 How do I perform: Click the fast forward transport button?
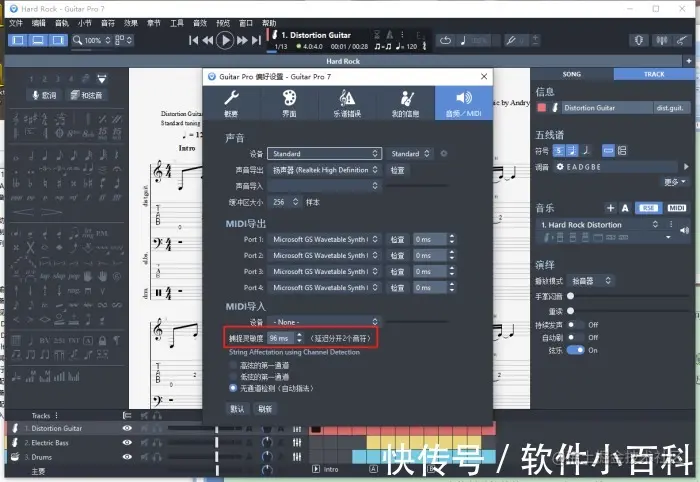[x=242, y=41]
